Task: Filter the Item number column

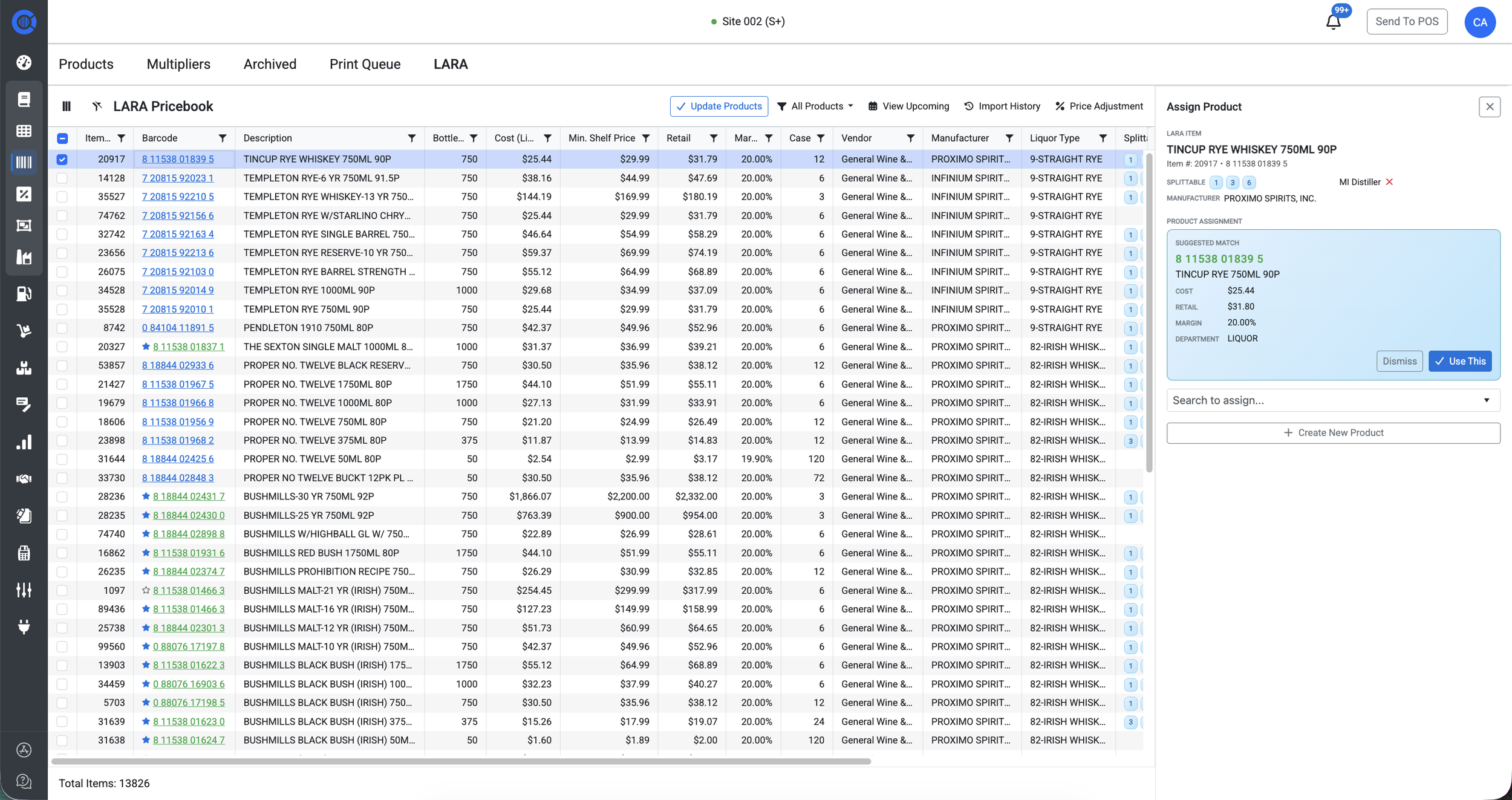Action: (121, 138)
